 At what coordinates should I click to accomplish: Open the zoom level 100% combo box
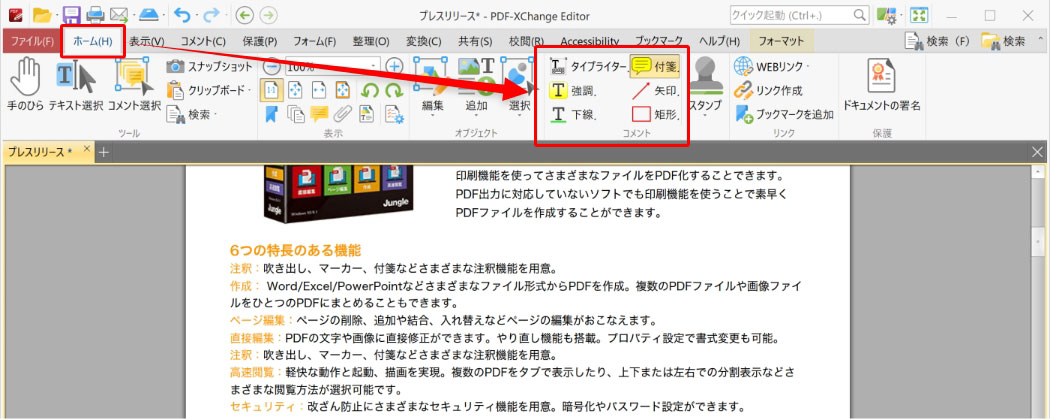332,66
